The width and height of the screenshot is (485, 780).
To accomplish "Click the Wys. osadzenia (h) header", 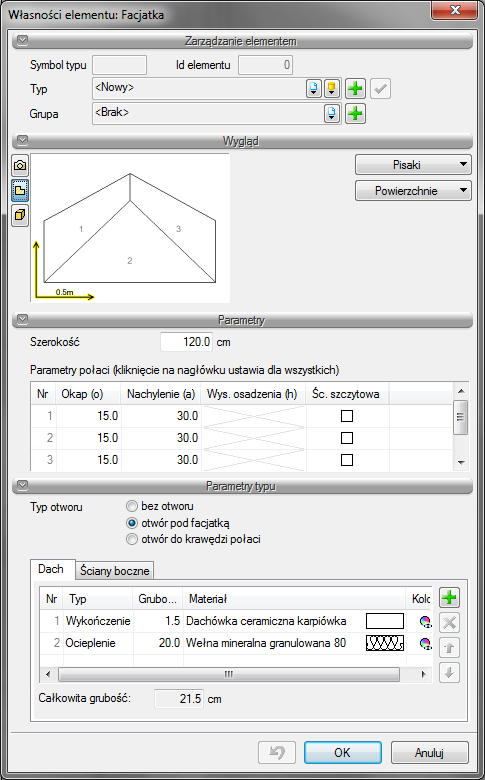I will coord(253,394).
